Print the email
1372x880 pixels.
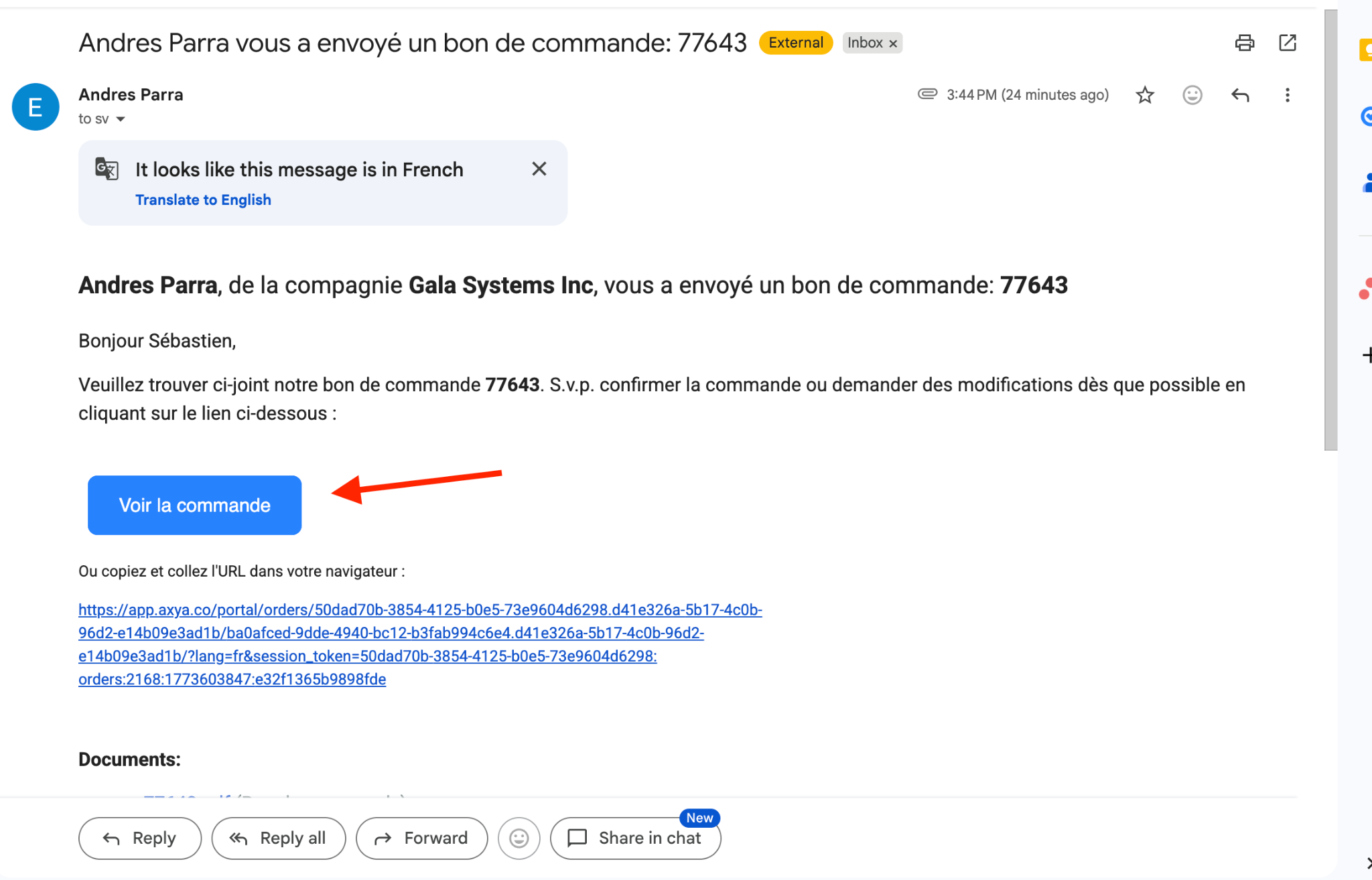(1245, 43)
